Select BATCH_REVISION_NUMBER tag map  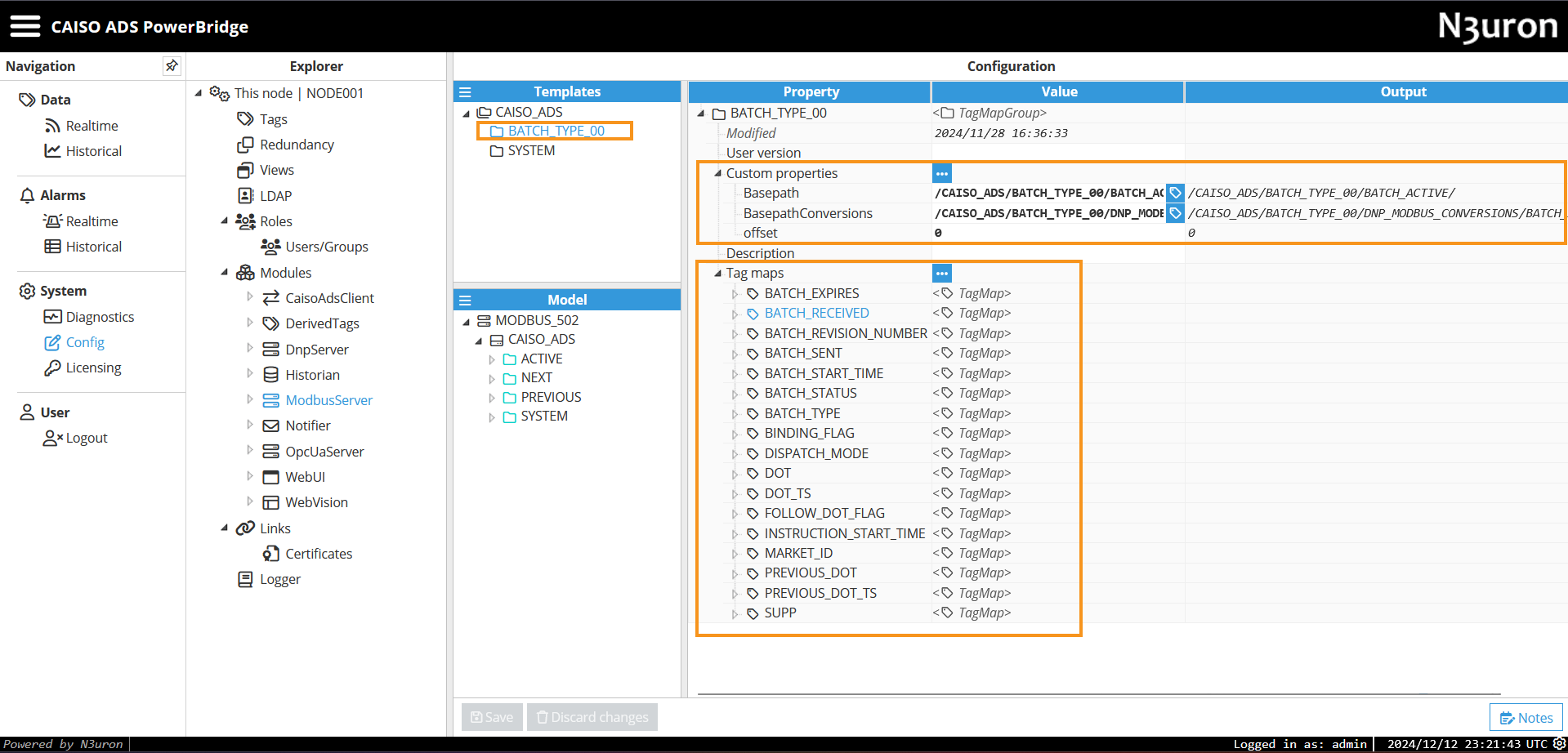click(838, 333)
